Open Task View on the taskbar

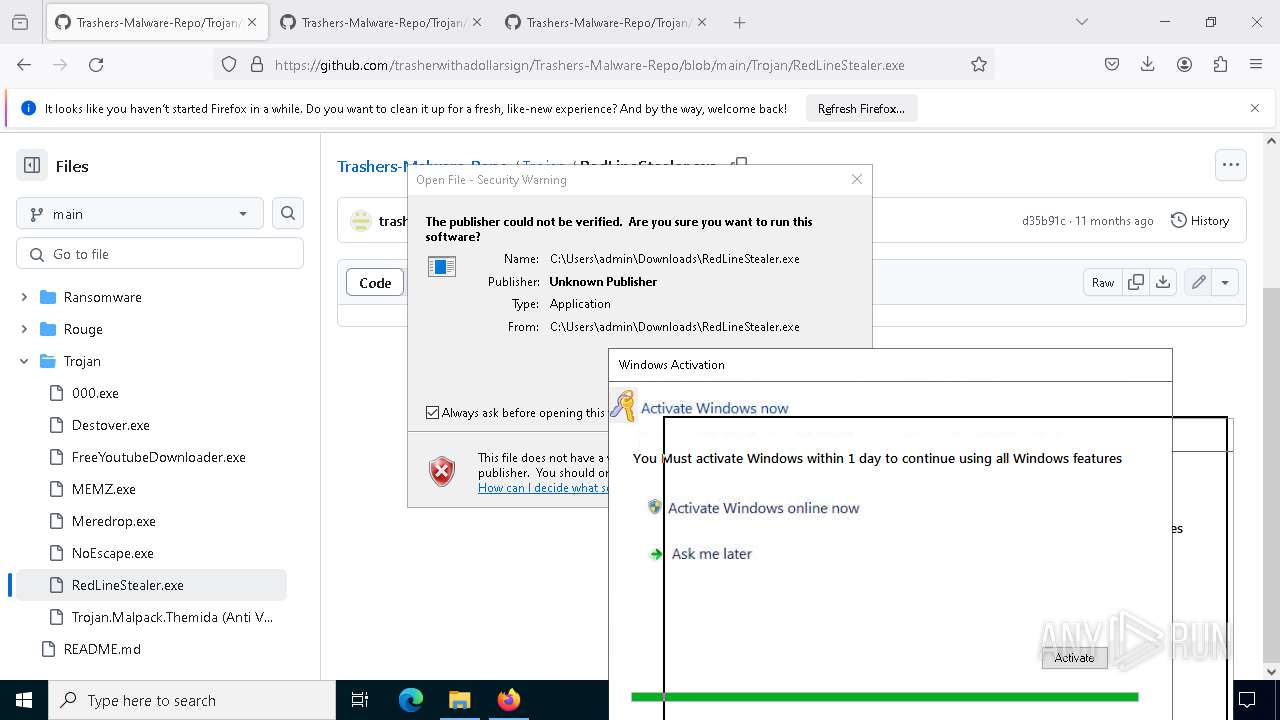tap(360, 700)
